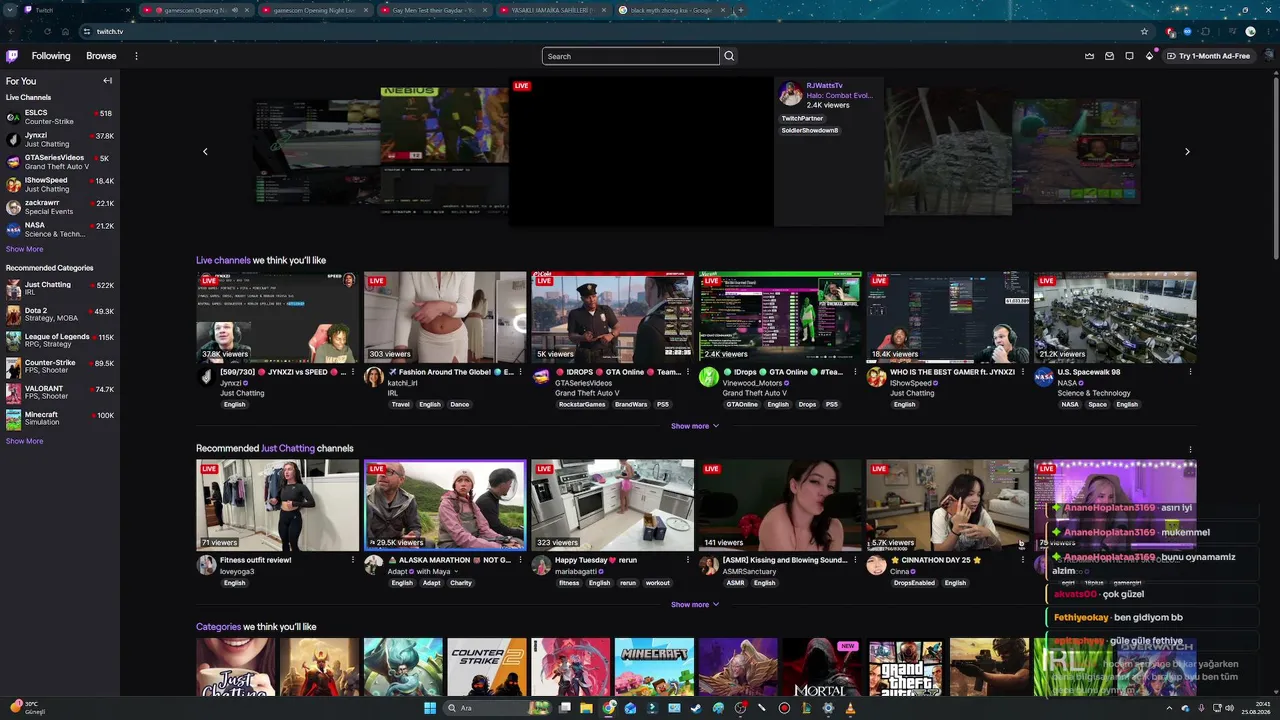Open the Counter-Strike 2 category cover
1280x720 pixels.
point(487,667)
